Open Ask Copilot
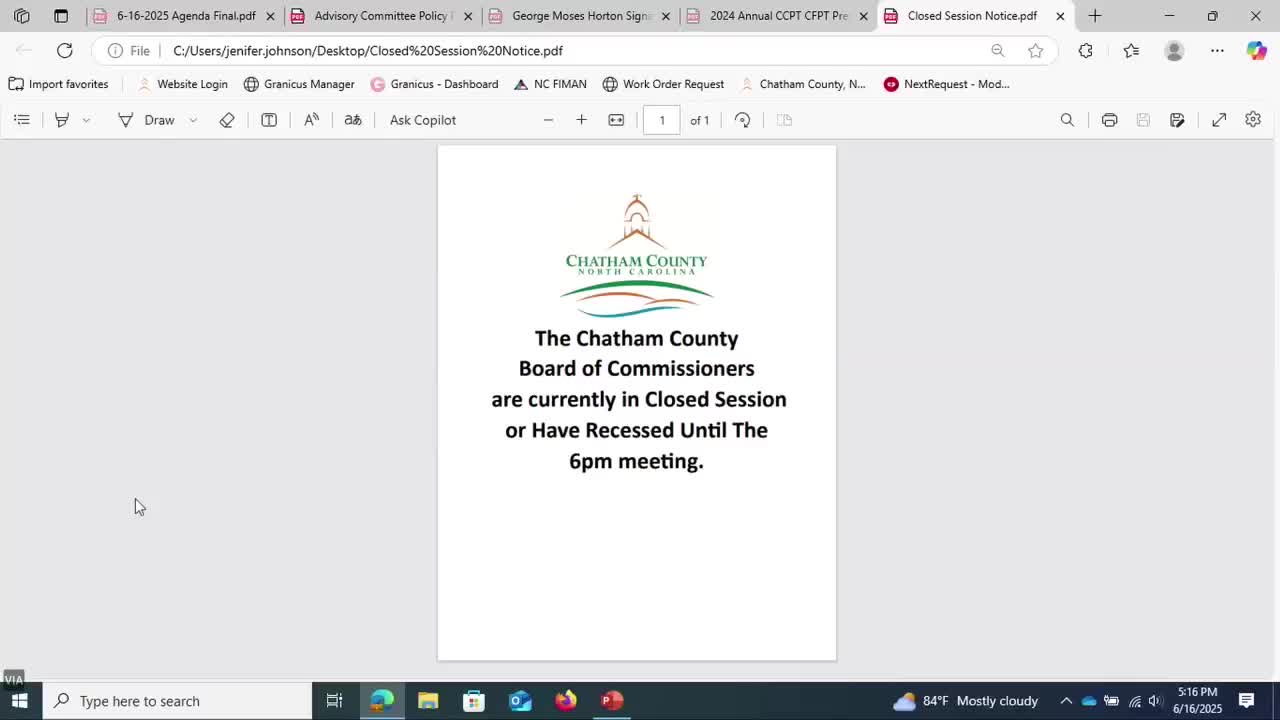The width and height of the screenshot is (1280, 720). click(423, 120)
